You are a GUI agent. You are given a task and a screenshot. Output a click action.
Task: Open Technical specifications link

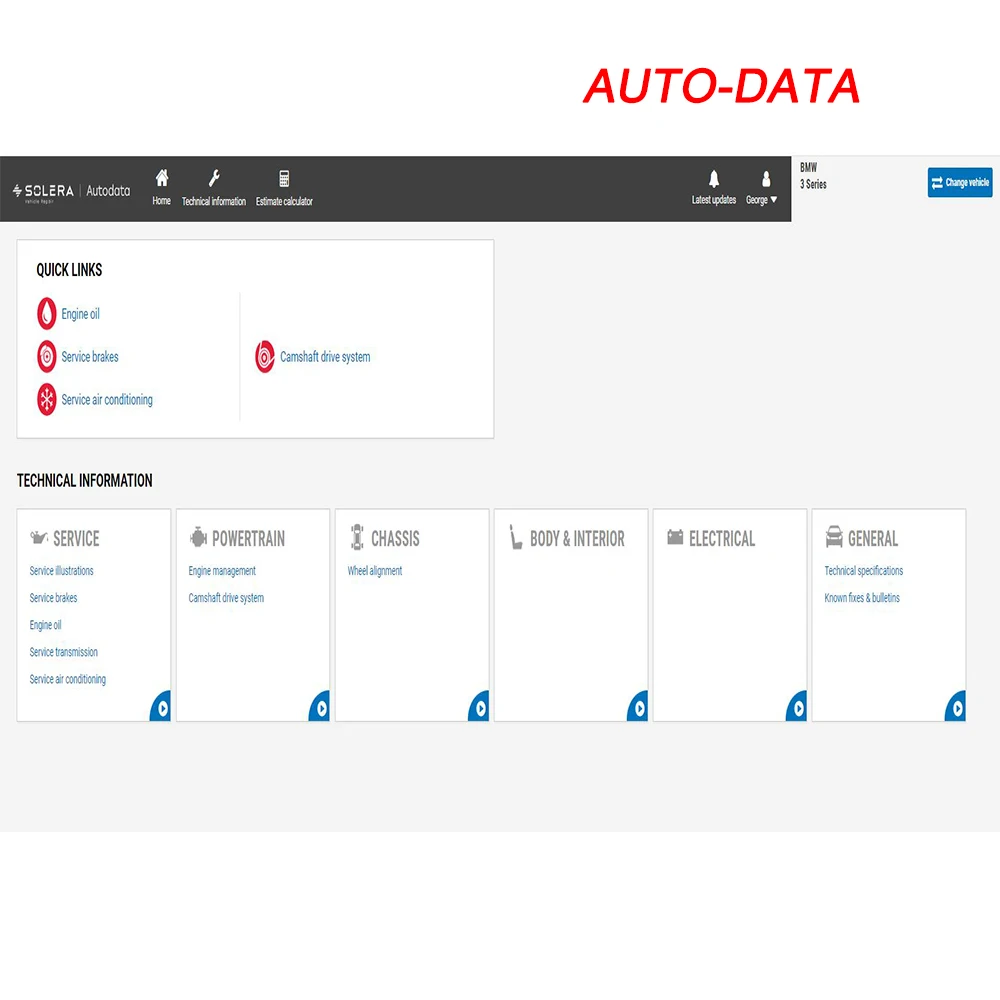coord(864,571)
